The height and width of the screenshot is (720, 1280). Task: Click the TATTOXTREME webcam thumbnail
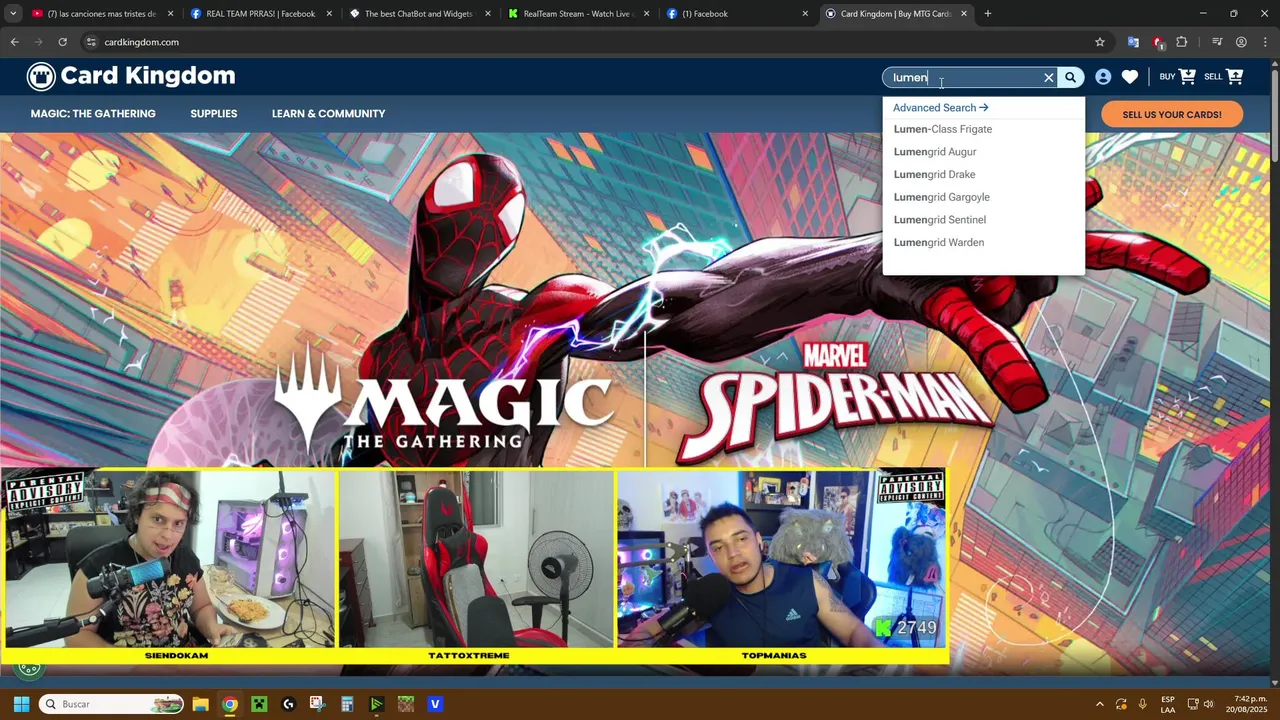[476, 559]
